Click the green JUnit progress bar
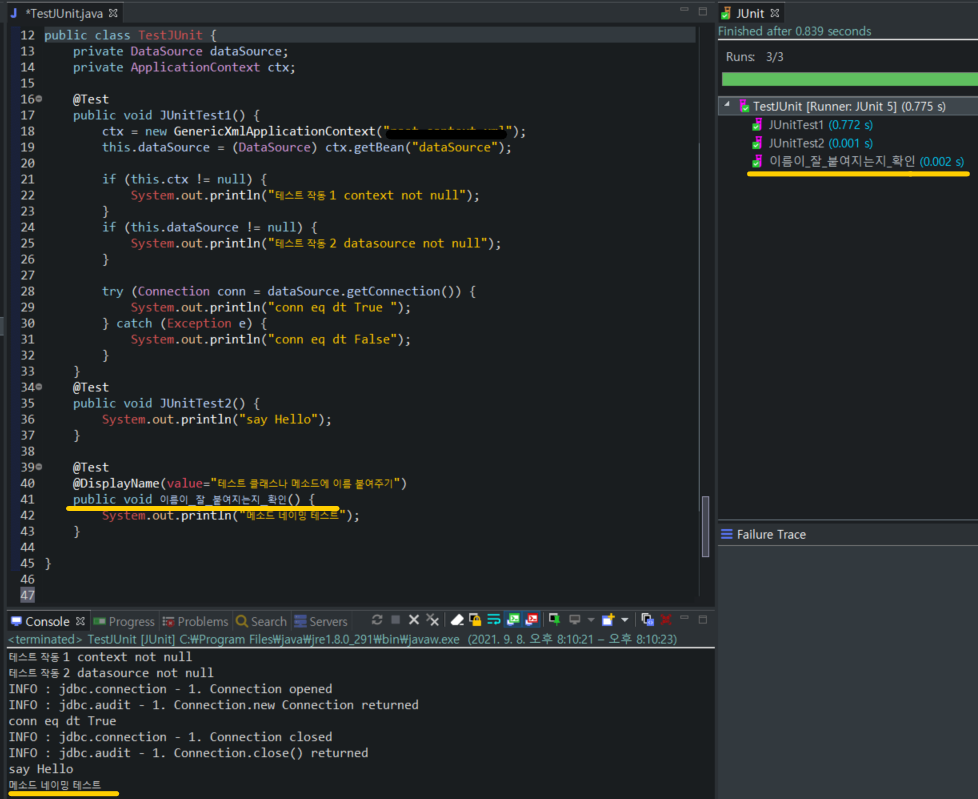978x799 pixels. pos(848,79)
